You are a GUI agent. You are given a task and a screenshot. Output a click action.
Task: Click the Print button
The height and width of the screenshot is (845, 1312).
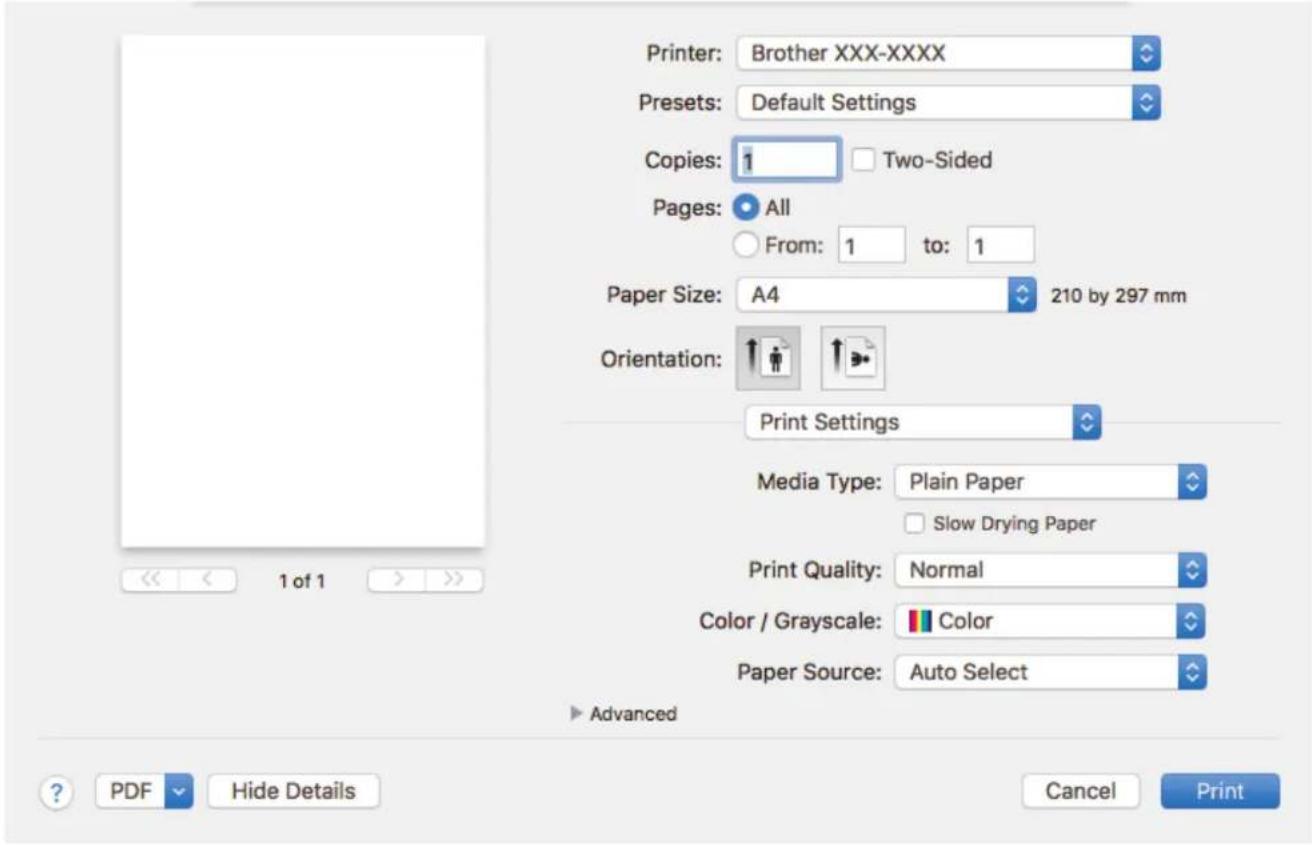1220,792
